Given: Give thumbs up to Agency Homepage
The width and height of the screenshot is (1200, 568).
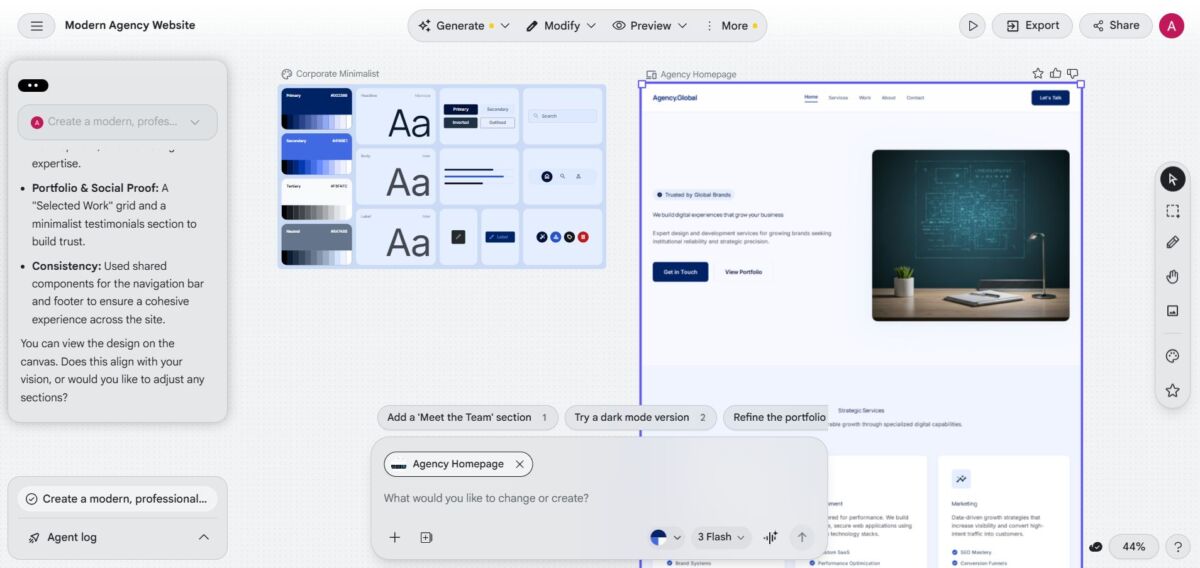Looking at the screenshot, I should (x=1055, y=73).
